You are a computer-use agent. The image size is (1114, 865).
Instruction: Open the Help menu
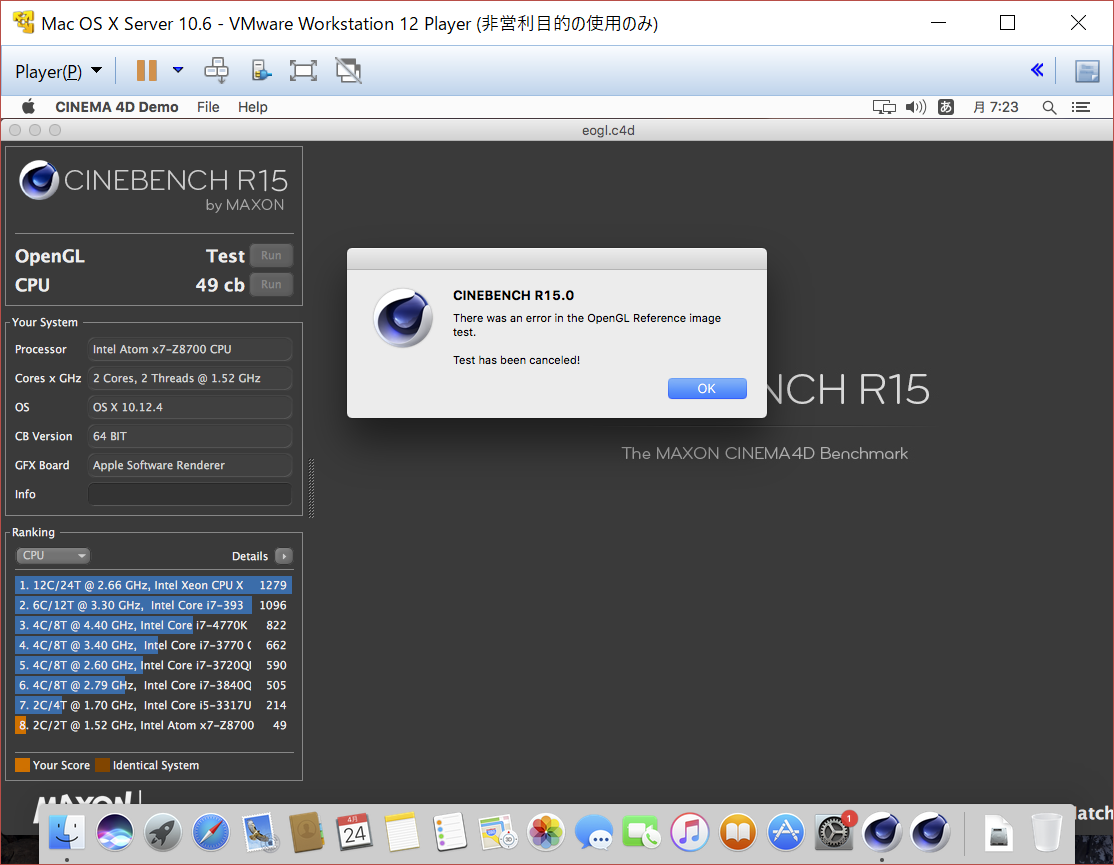253,107
